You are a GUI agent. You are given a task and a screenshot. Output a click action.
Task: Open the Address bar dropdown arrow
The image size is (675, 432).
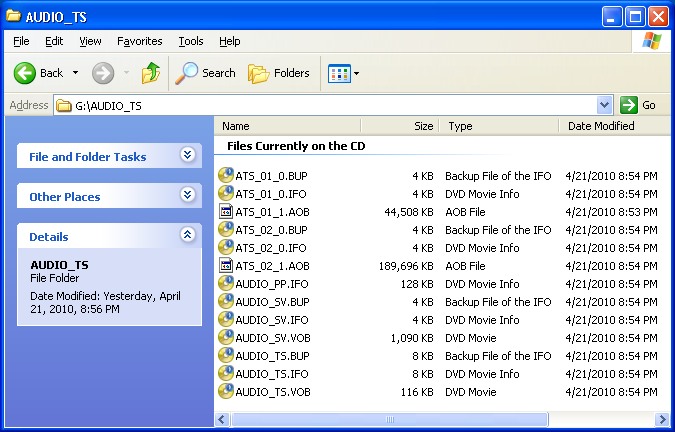click(604, 105)
